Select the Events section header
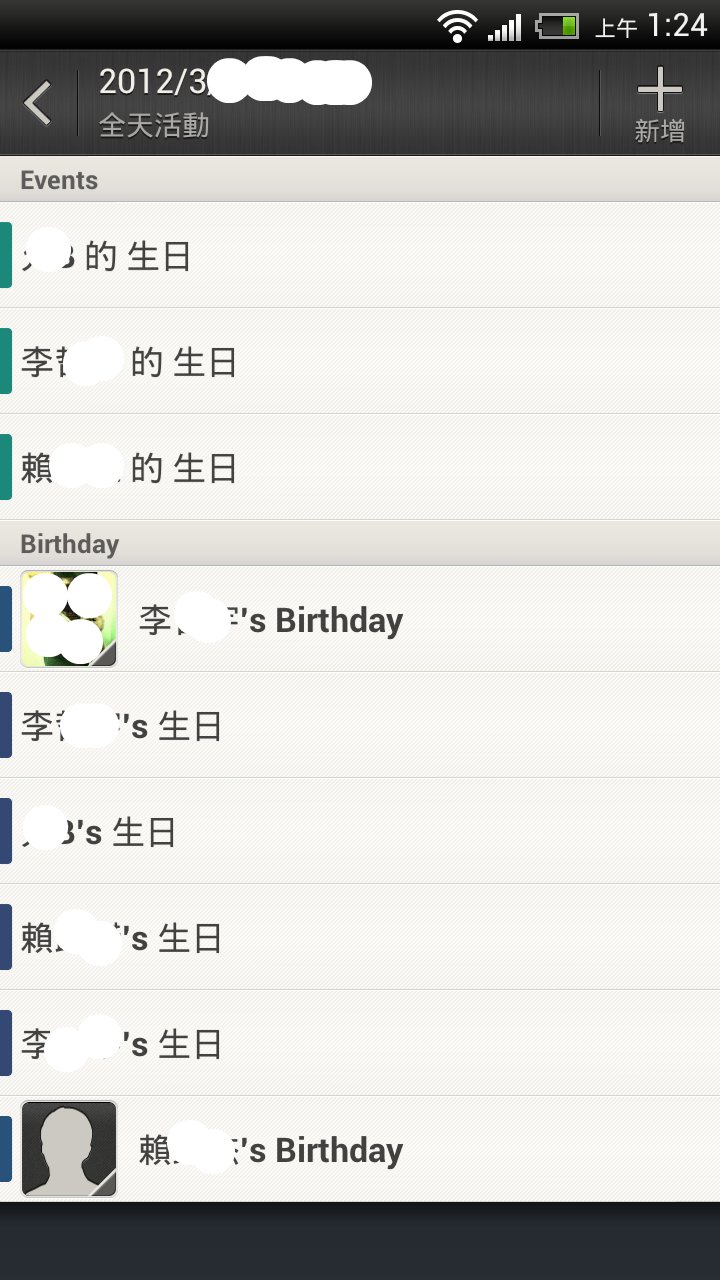Image resolution: width=720 pixels, height=1280 pixels. (60, 180)
